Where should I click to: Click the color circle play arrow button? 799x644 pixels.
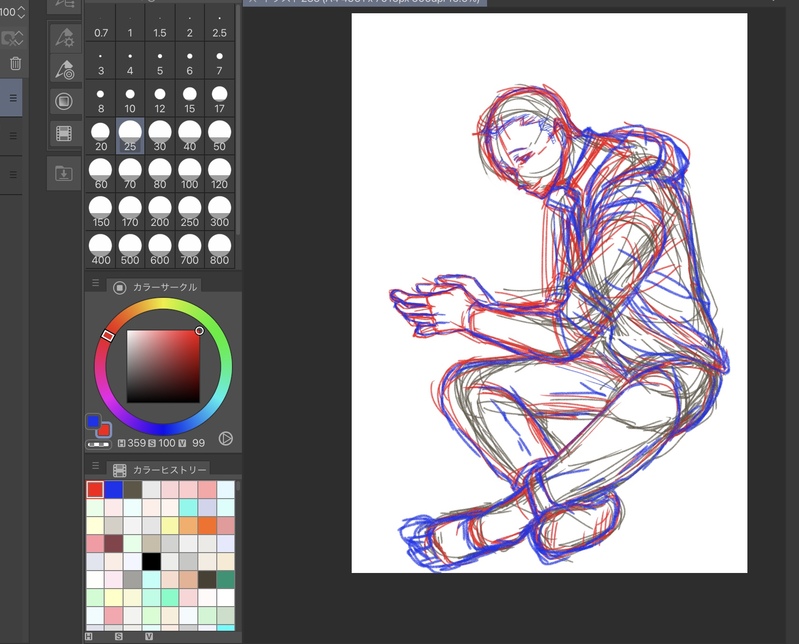[x=226, y=438]
